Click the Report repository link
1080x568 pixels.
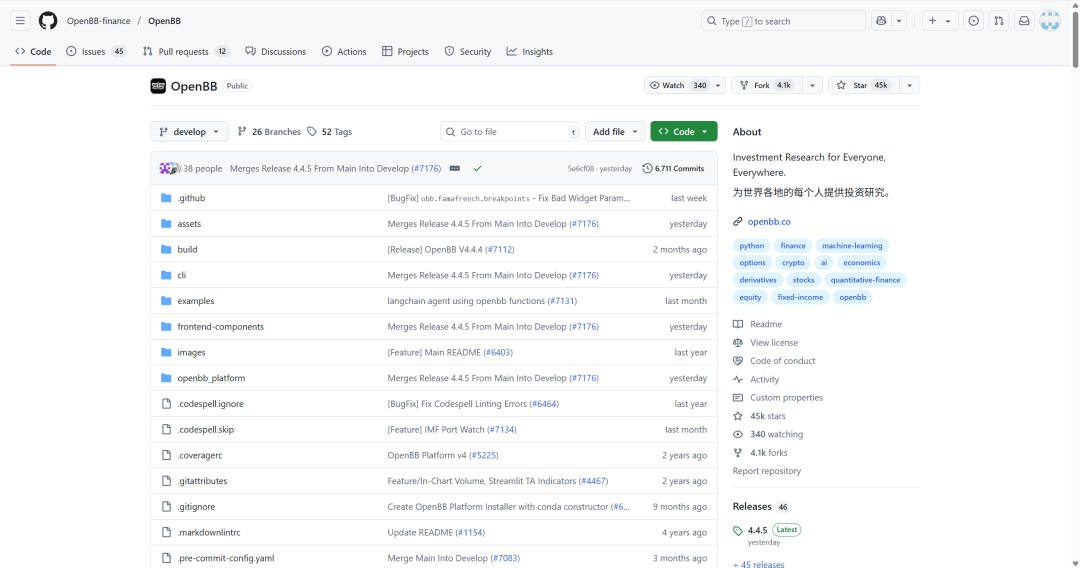click(767, 471)
